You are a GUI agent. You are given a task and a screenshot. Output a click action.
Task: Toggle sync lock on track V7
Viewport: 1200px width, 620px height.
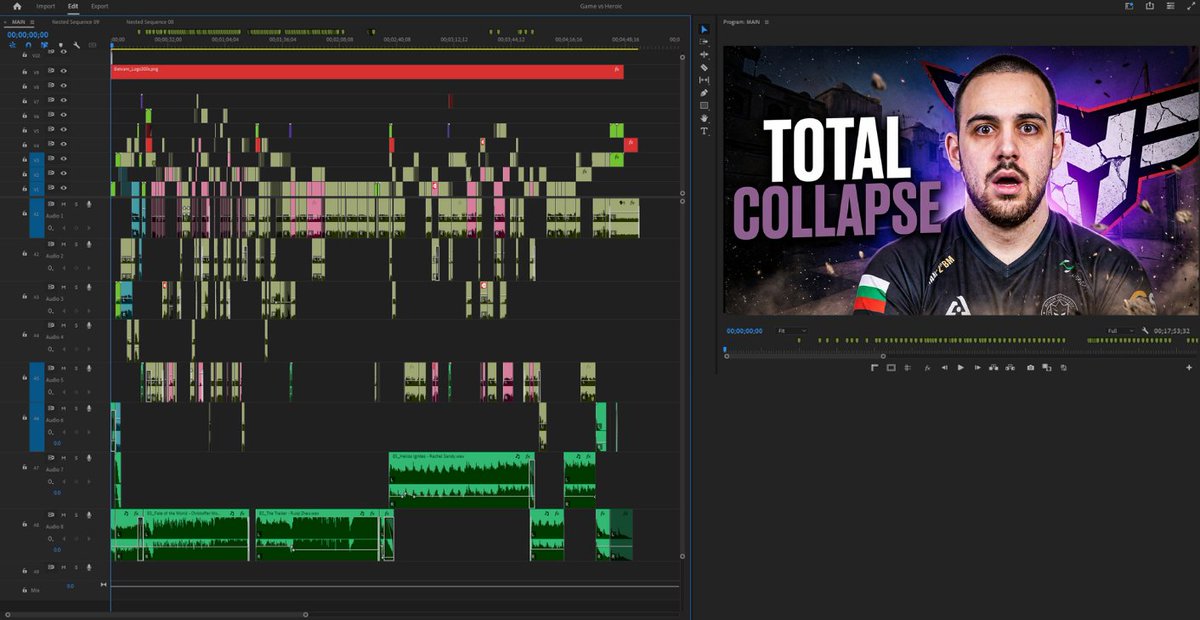[x=51, y=101]
